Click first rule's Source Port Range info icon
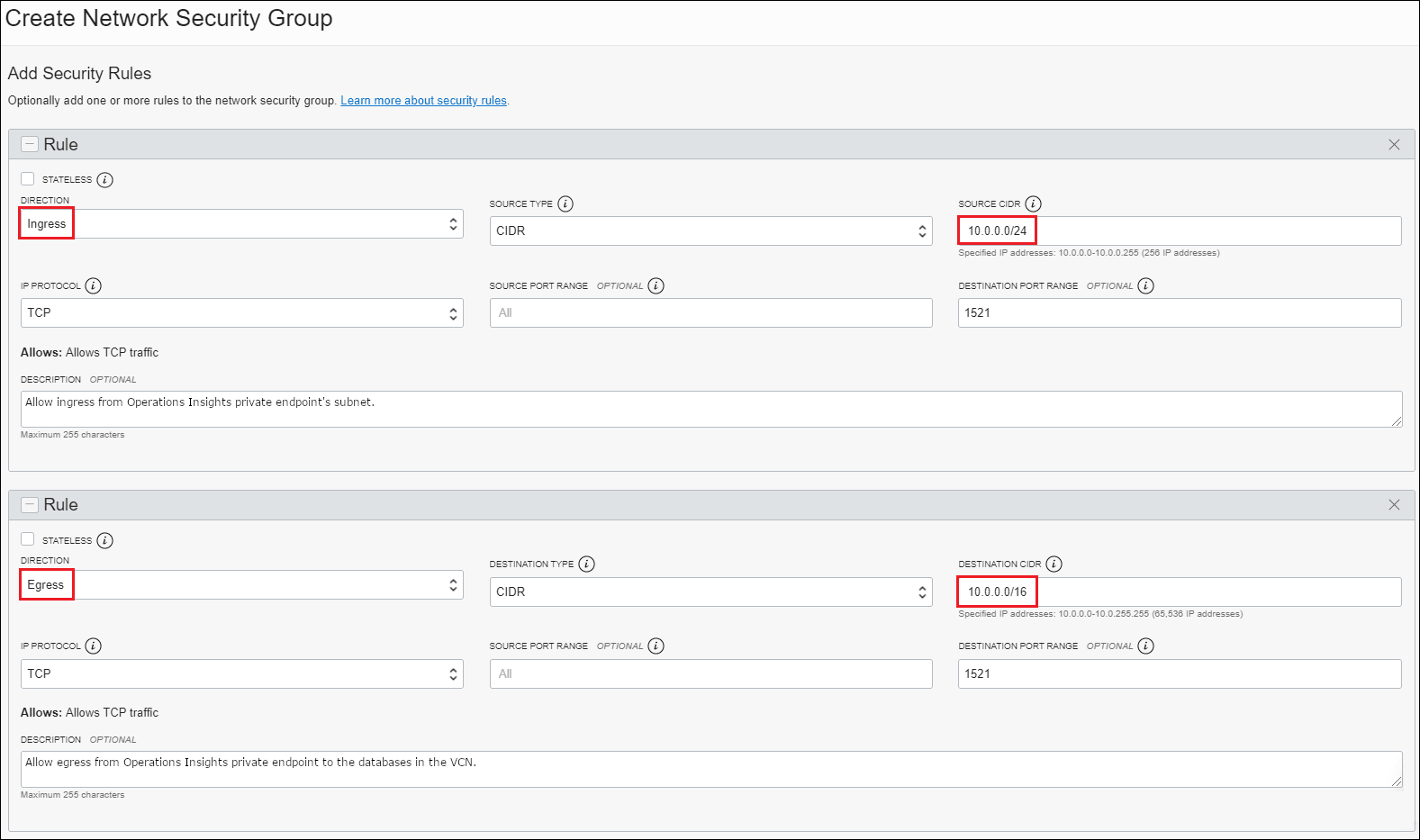The height and width of the screenshot is (840, 1420). tap(656, 286)
